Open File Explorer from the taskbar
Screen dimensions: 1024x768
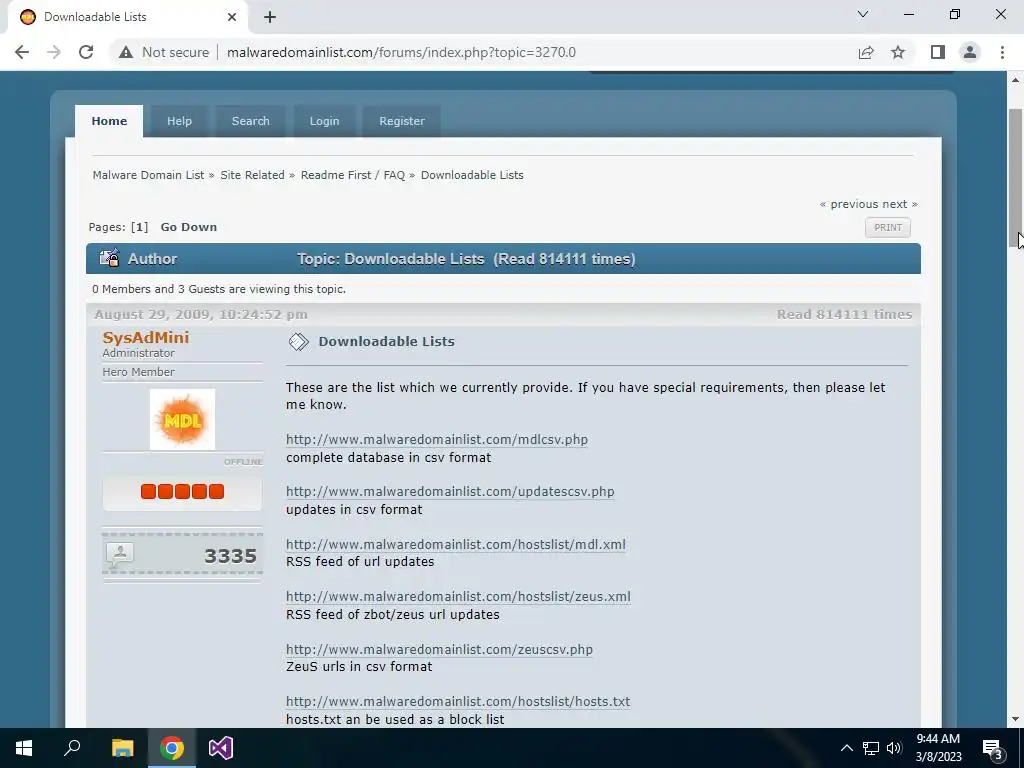tap(122, 748)
